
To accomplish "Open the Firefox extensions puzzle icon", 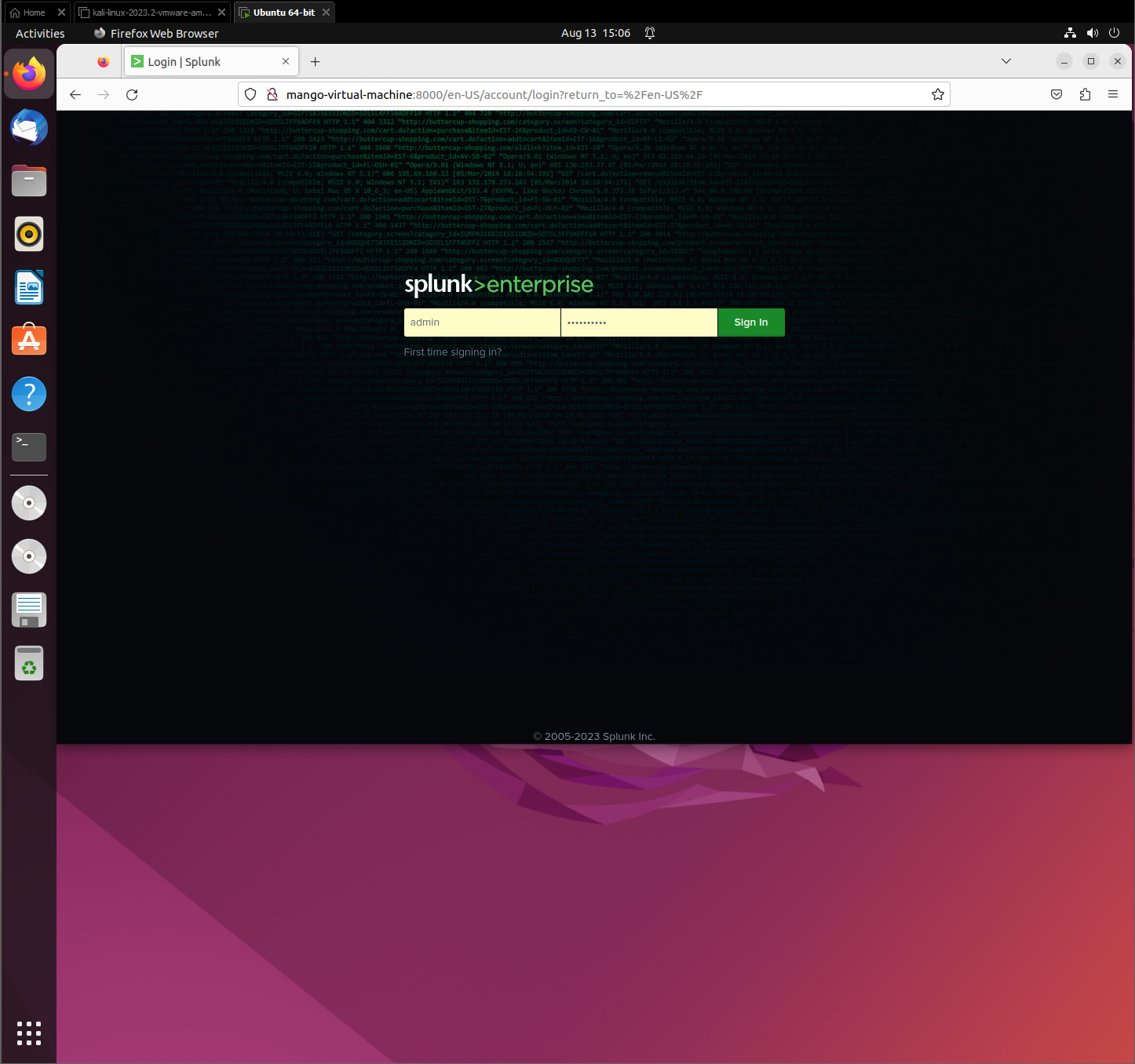I will point(1085,95).
